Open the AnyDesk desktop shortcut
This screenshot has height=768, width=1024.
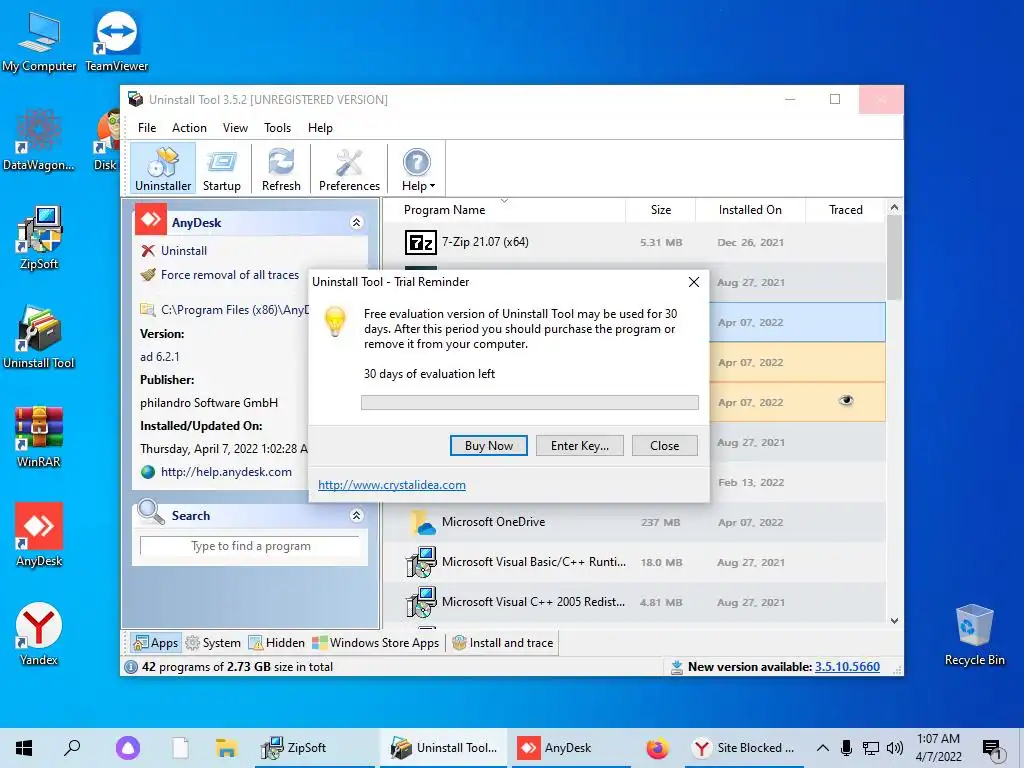(39, 535)
